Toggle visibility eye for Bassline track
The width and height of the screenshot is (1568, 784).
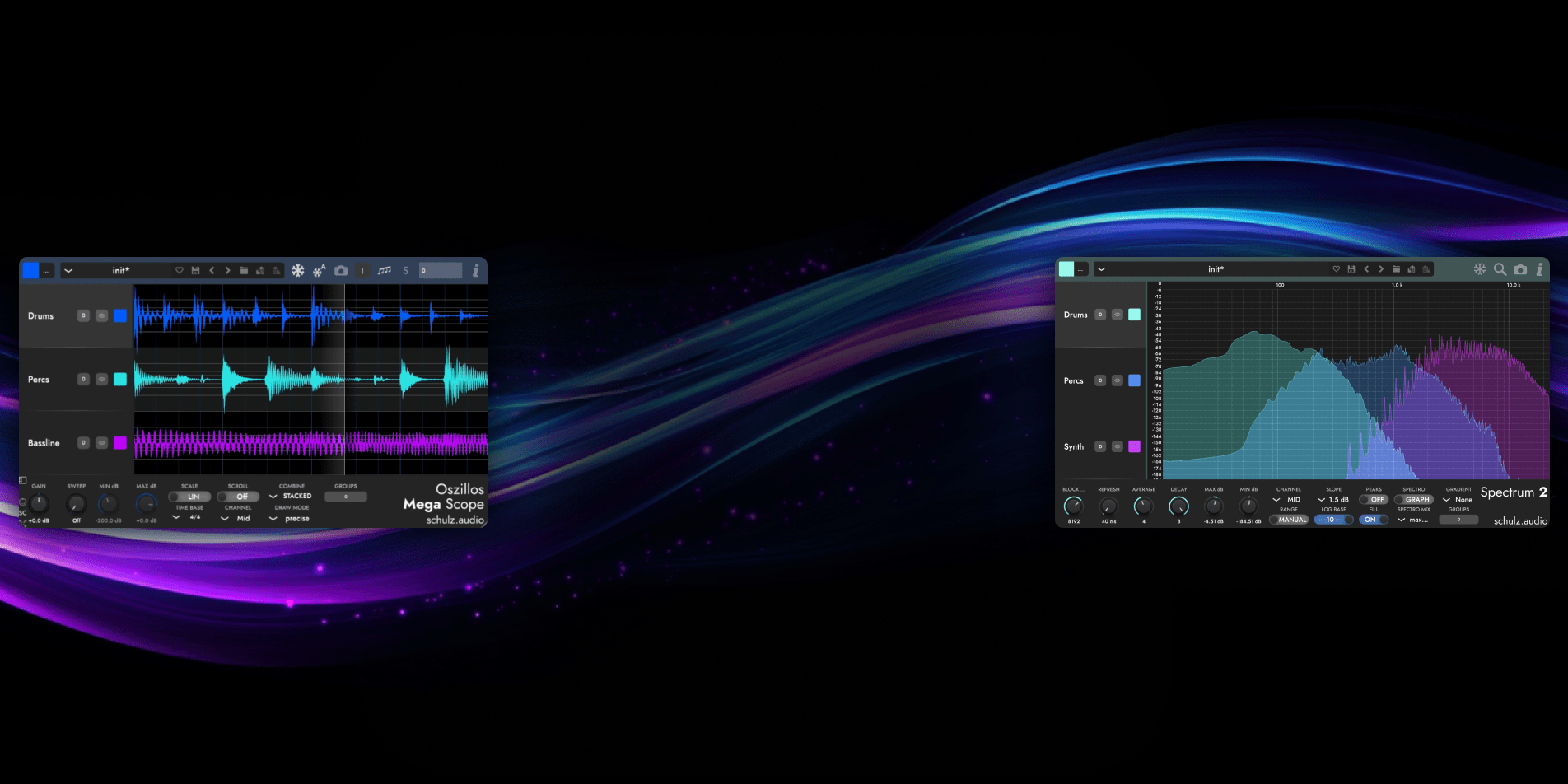point(101,443)
